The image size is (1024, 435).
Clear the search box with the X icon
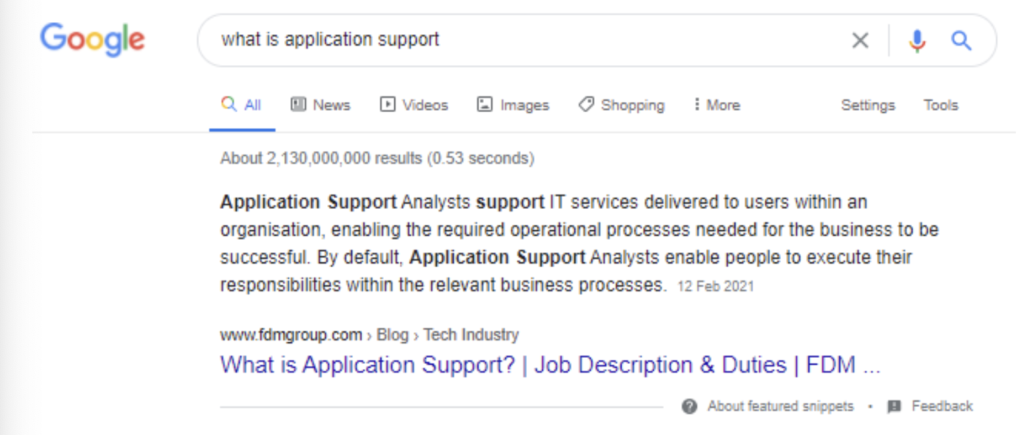[860, 40]
